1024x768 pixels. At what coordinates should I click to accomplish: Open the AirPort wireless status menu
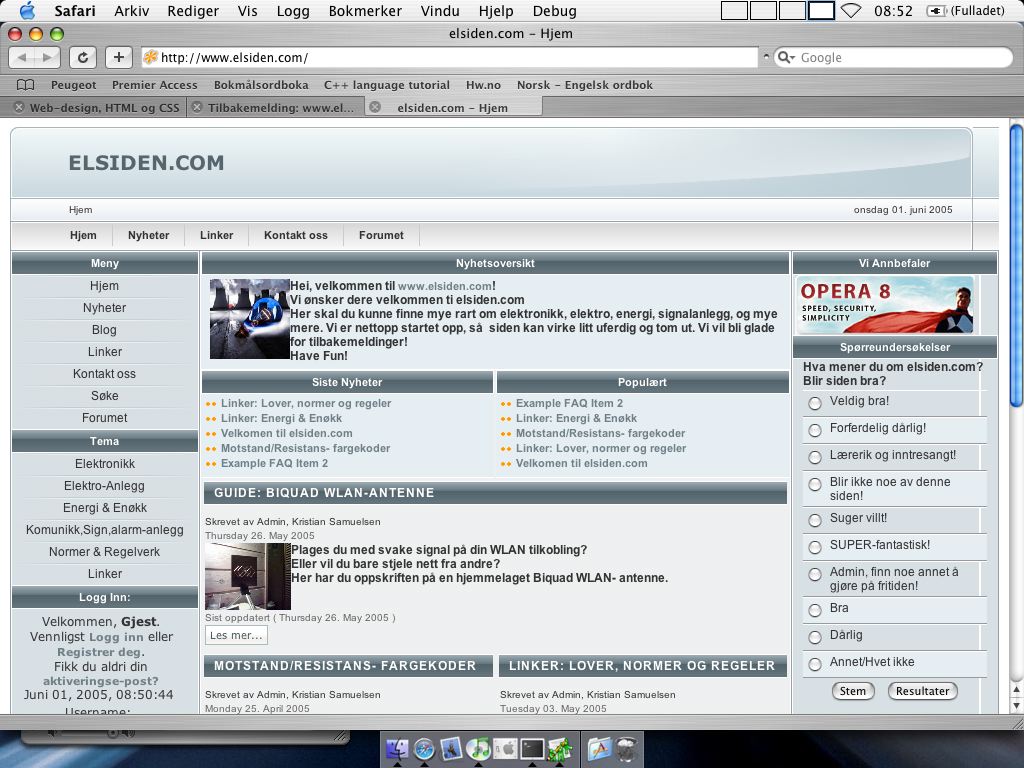850,10
